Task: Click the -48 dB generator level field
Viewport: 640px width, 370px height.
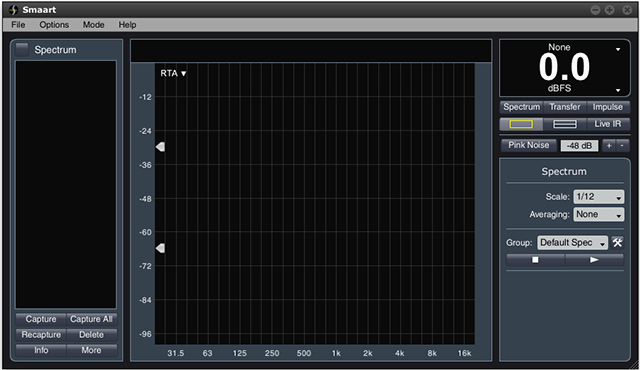Action: 579,146
